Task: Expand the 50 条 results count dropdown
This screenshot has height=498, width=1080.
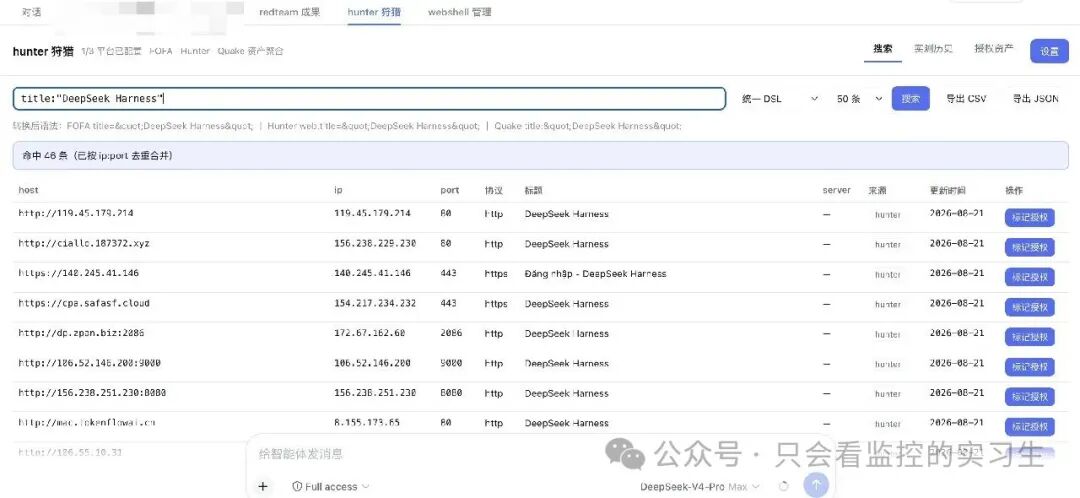Action: click(859, 98)
